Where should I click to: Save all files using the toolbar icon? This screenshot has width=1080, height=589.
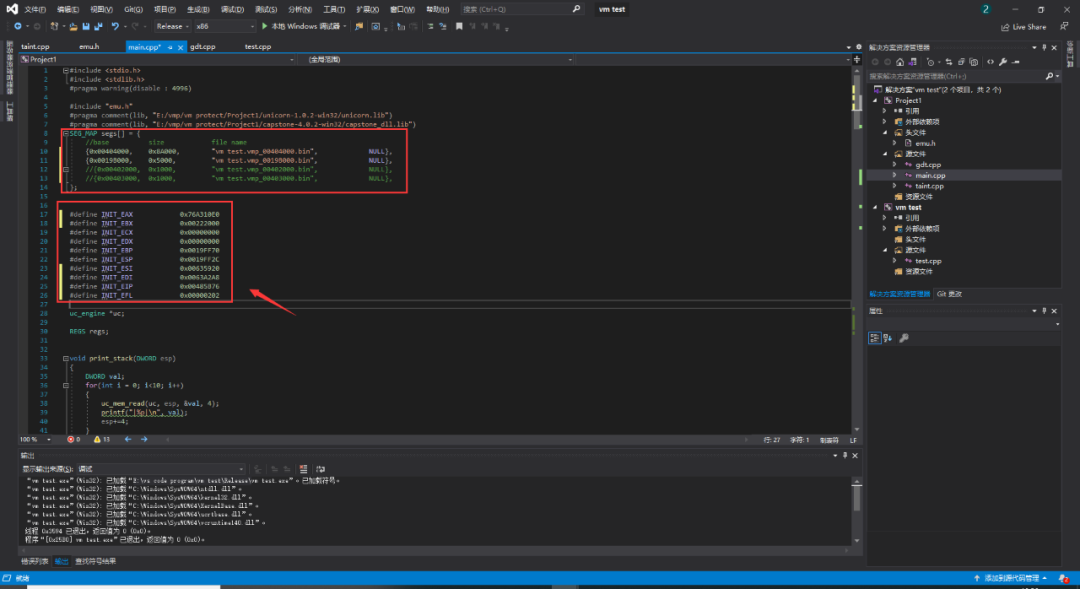(x=98, y=26)
